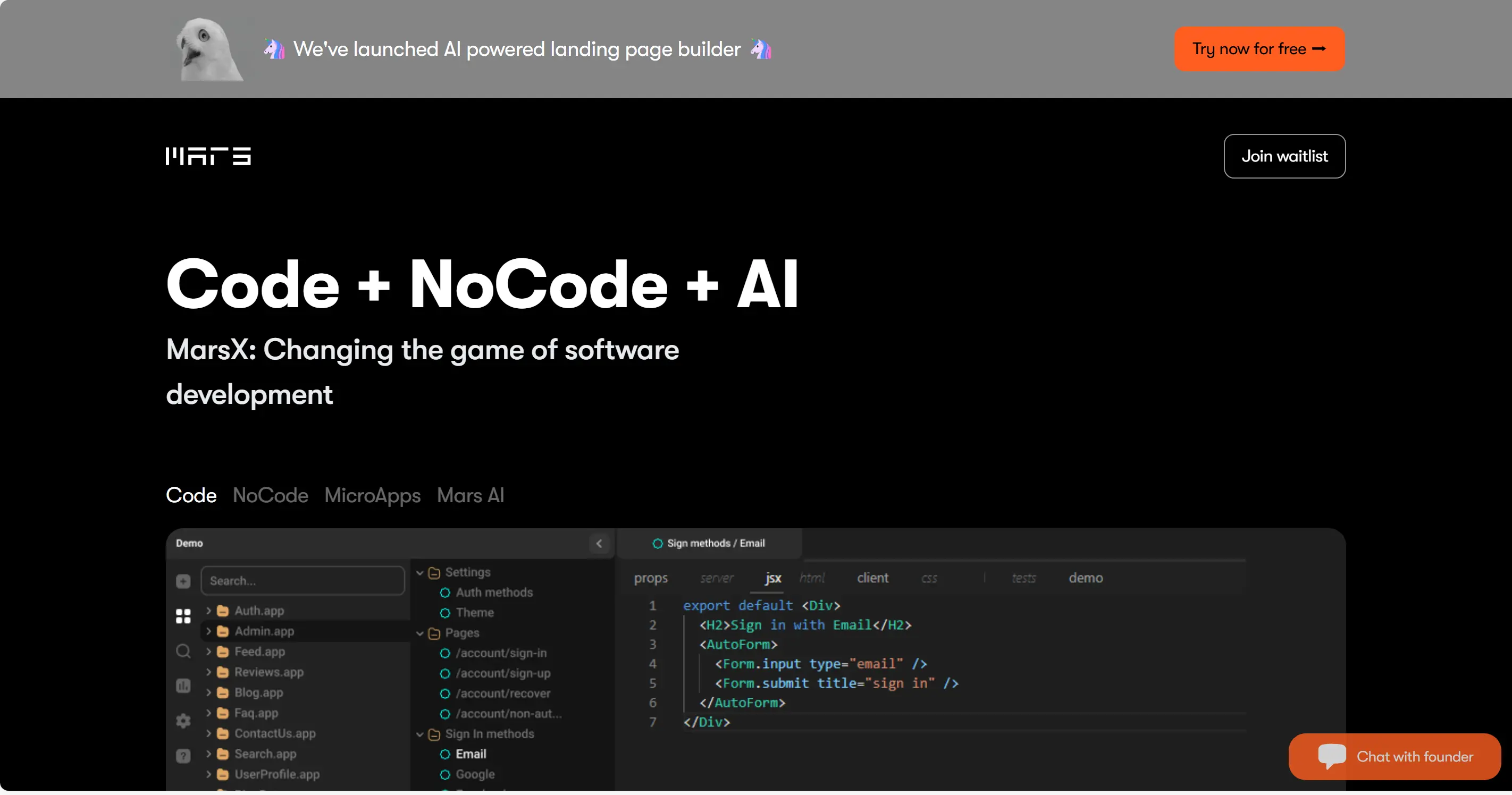Open the props editor tab
1512x795 pixels.
(651, 578)
